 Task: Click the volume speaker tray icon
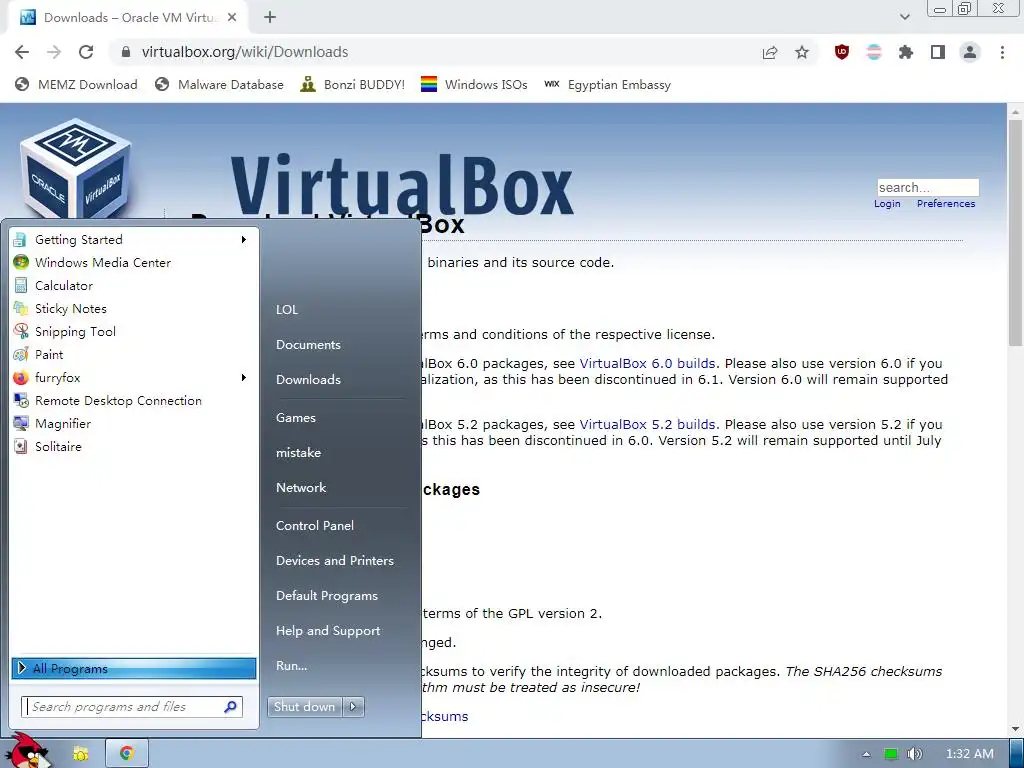pyautogui.click(x=914, y=754)
